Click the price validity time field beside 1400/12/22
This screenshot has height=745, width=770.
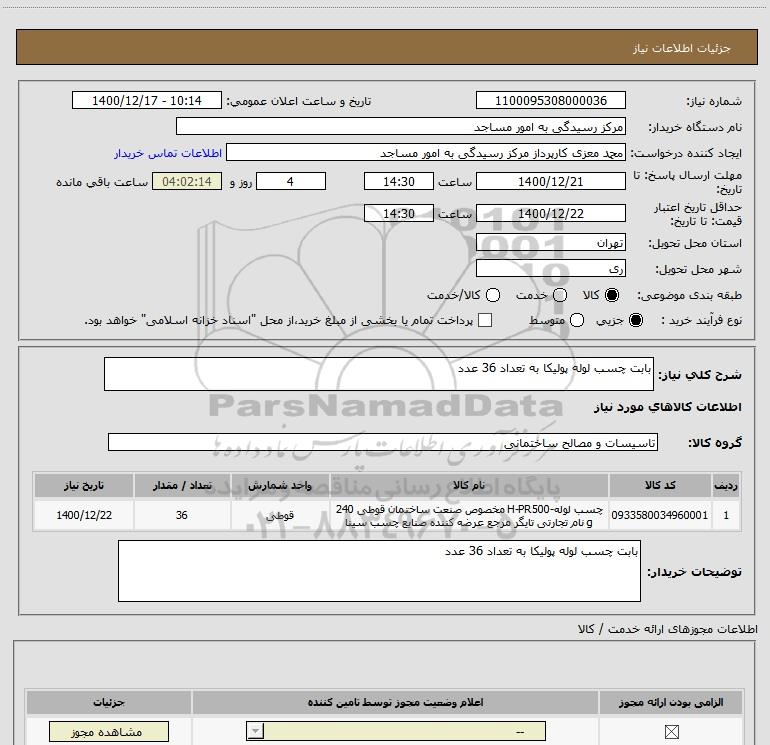point(399,213)
